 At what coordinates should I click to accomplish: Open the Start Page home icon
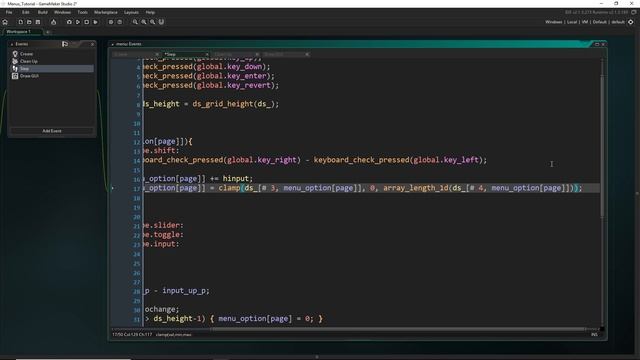coord(5,22)
